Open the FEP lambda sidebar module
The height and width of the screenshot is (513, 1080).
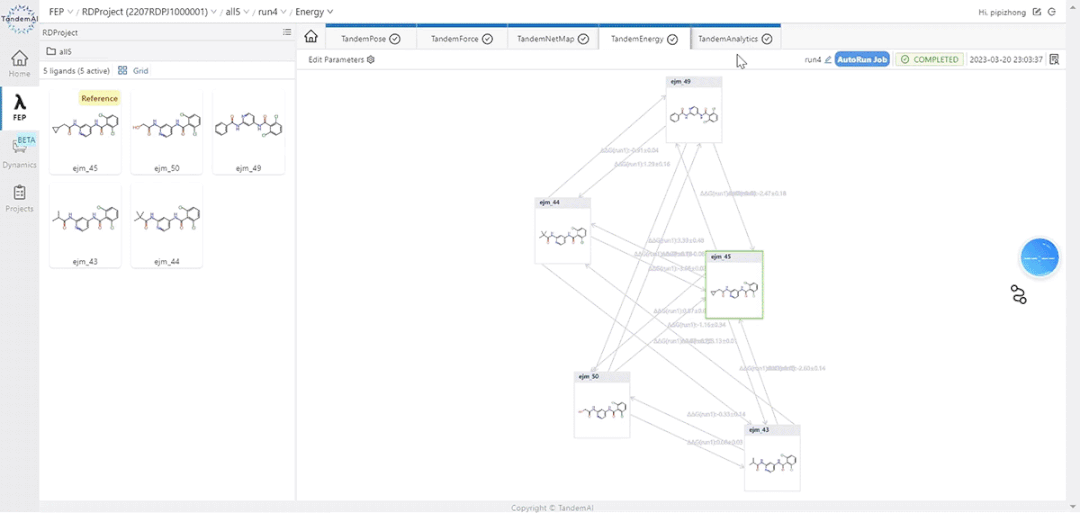[x=19, y=108]
